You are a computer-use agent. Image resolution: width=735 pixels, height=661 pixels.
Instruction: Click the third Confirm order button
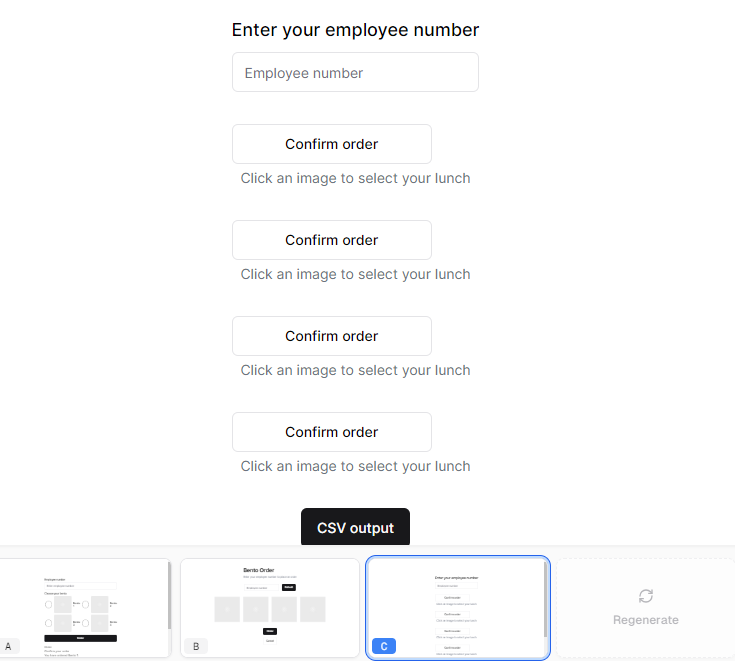pos(332,336)
